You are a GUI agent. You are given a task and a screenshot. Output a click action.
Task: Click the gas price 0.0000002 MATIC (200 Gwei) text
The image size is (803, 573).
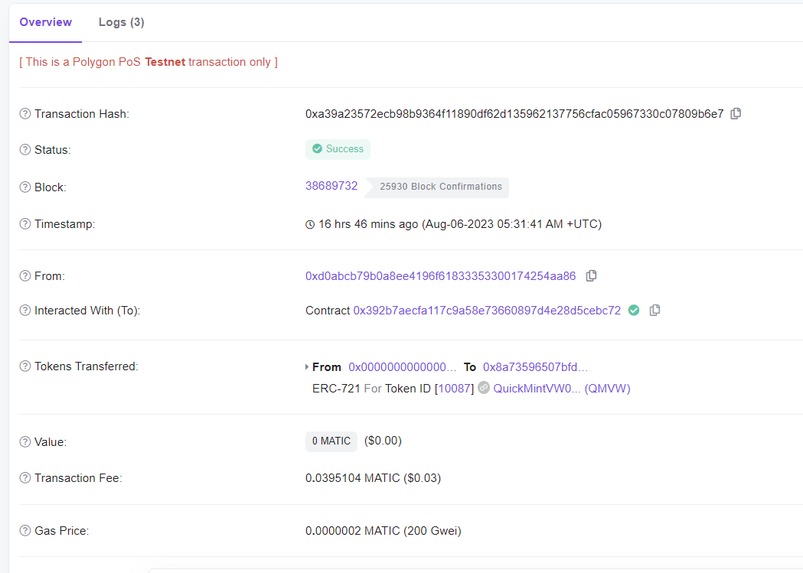click(383, 530)
